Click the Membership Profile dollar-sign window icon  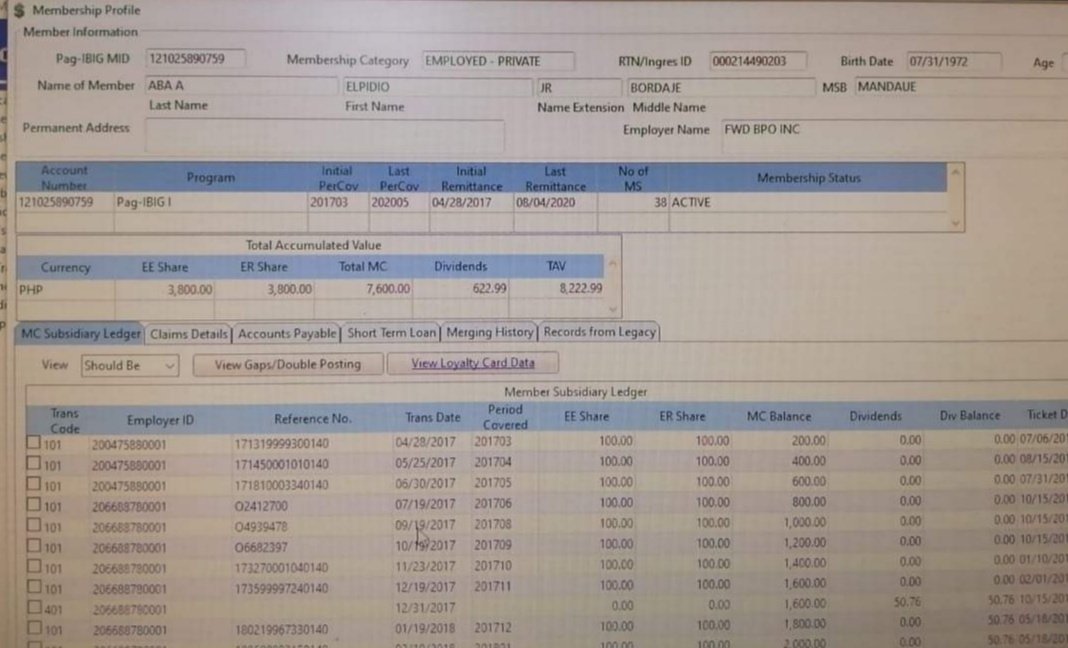click(x=18, y=10)
